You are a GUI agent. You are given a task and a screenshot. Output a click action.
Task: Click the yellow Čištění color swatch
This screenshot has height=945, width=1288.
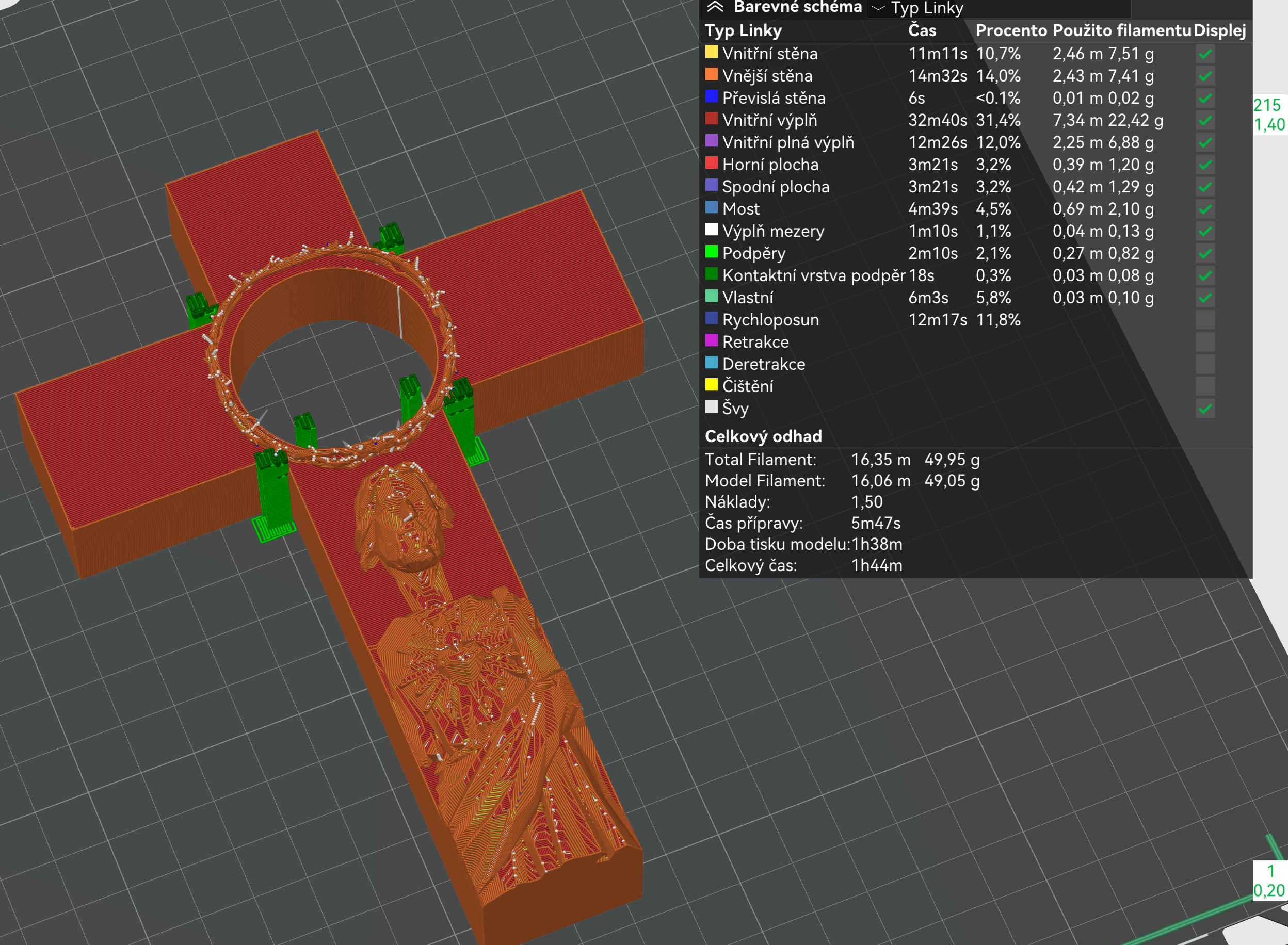(x=711, y=384)
